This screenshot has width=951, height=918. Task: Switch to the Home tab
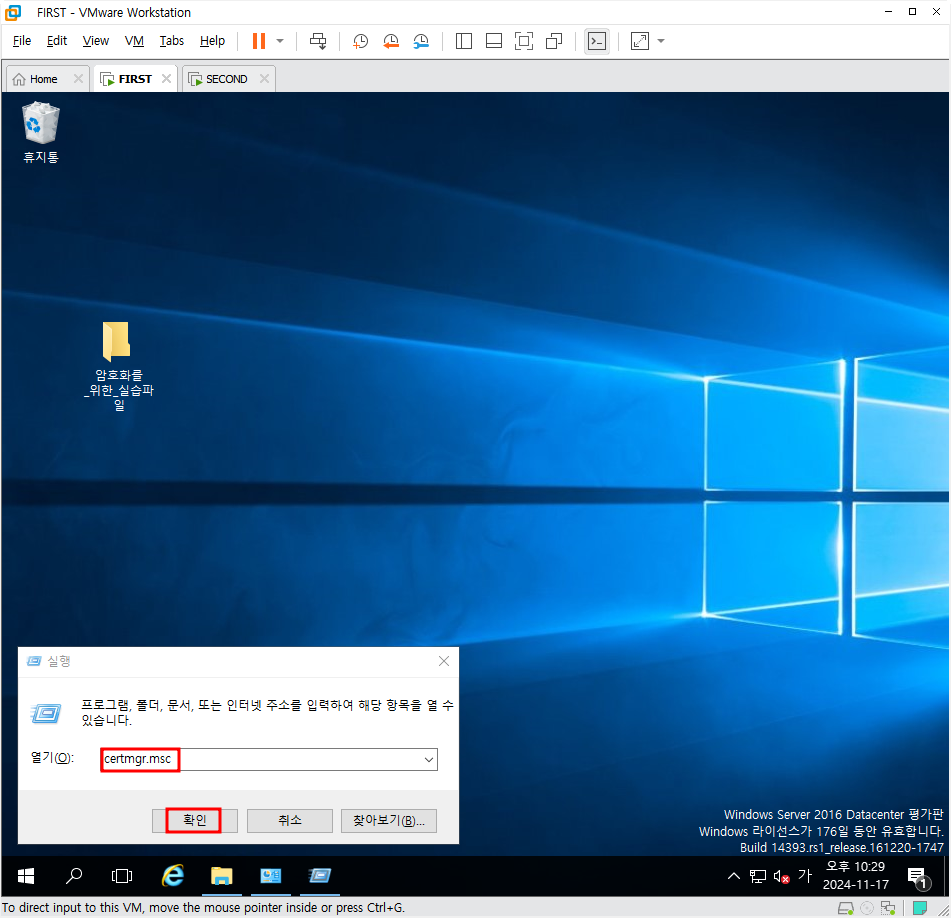[x=43, y=79]
